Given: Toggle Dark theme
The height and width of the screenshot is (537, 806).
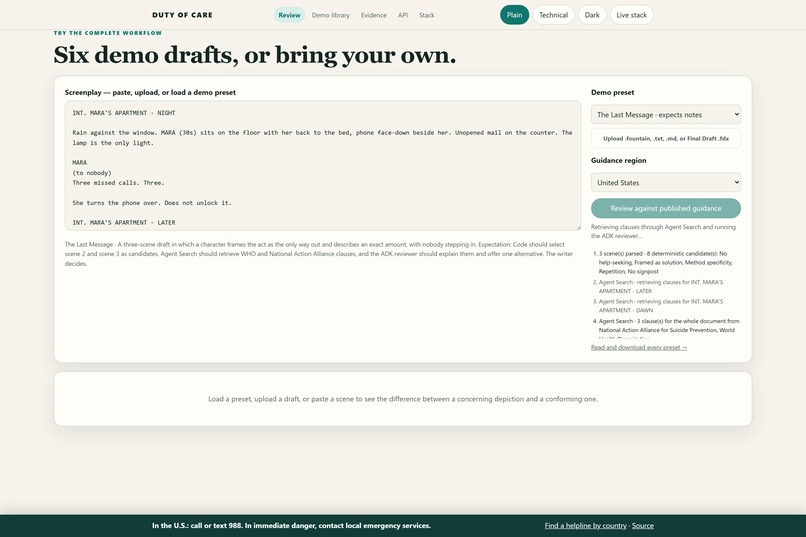Looking at the screenshot, I should click(x=592, y=15).
